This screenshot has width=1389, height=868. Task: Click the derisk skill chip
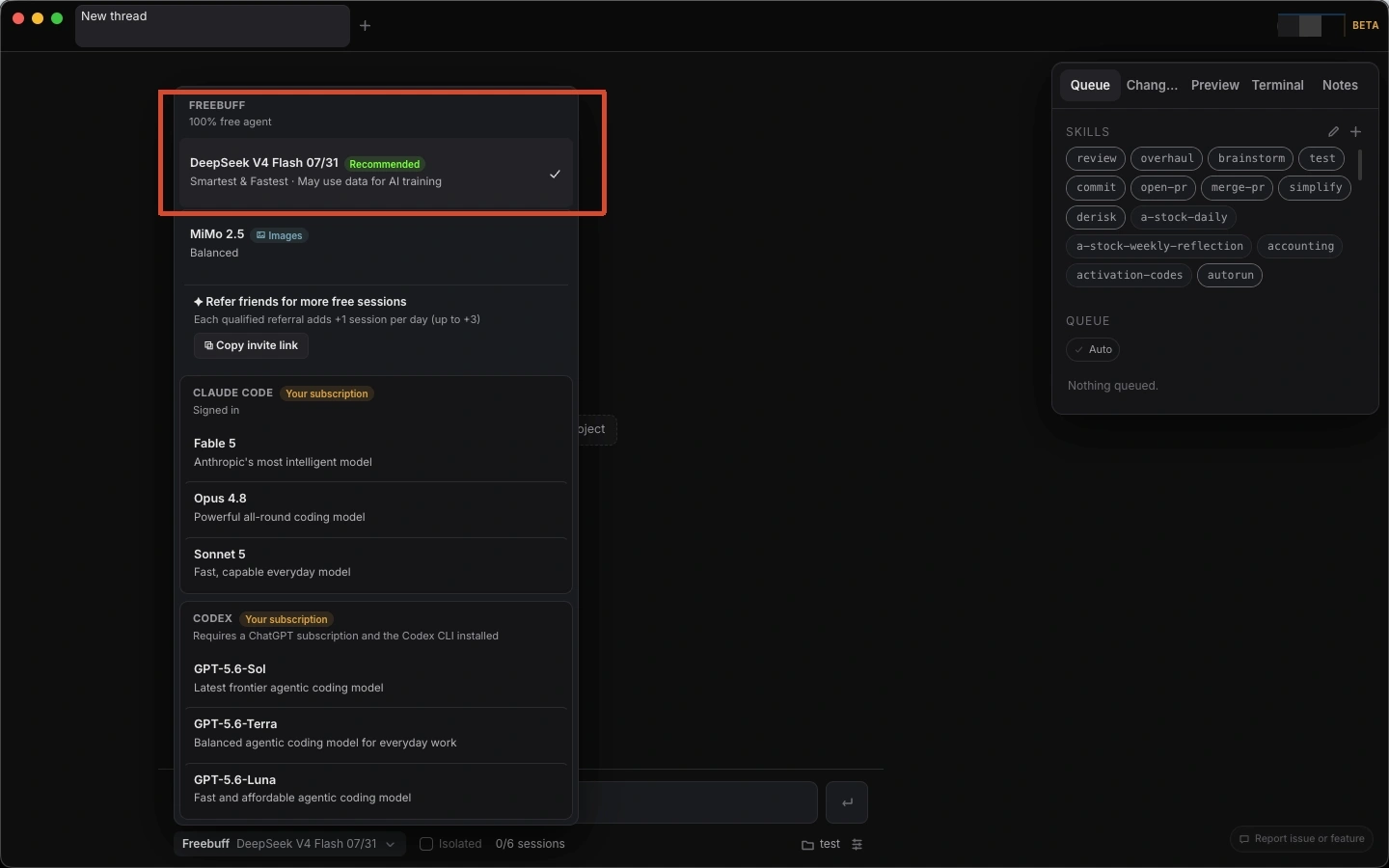(1096, 217)
